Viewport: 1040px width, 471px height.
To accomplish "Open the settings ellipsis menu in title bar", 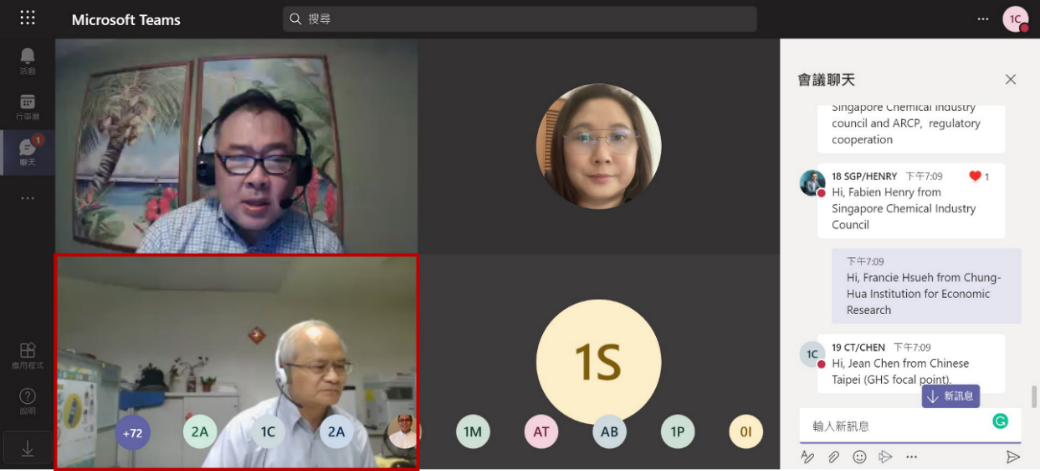I will (982, 19).
